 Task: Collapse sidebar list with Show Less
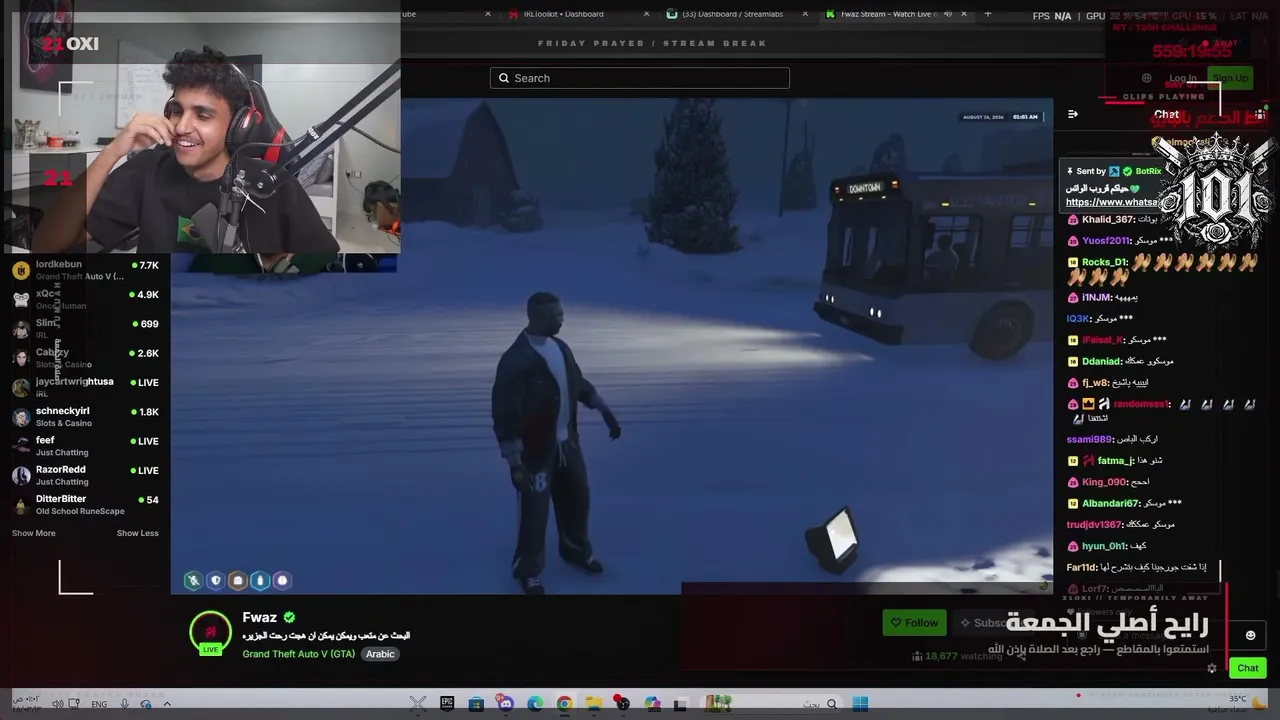(137, 533)
